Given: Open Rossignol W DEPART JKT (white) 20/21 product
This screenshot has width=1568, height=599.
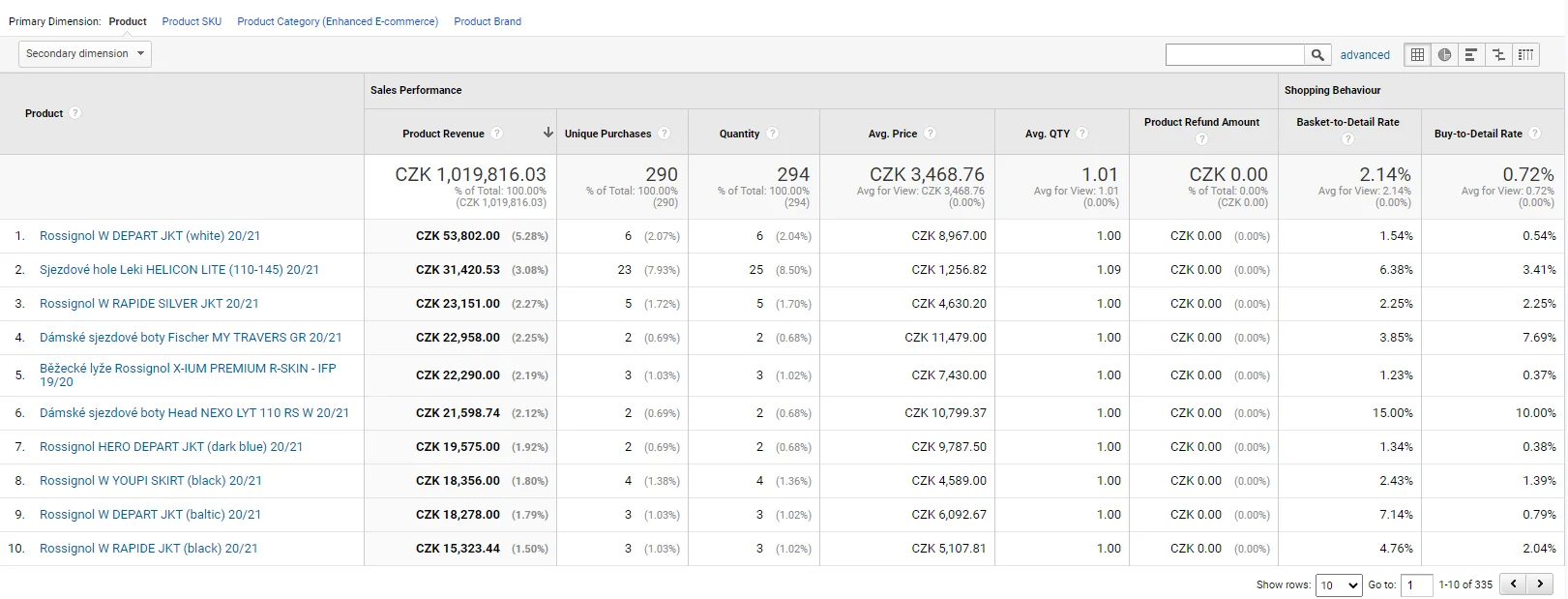Looking at the screenshot, I should click(150, 236).
